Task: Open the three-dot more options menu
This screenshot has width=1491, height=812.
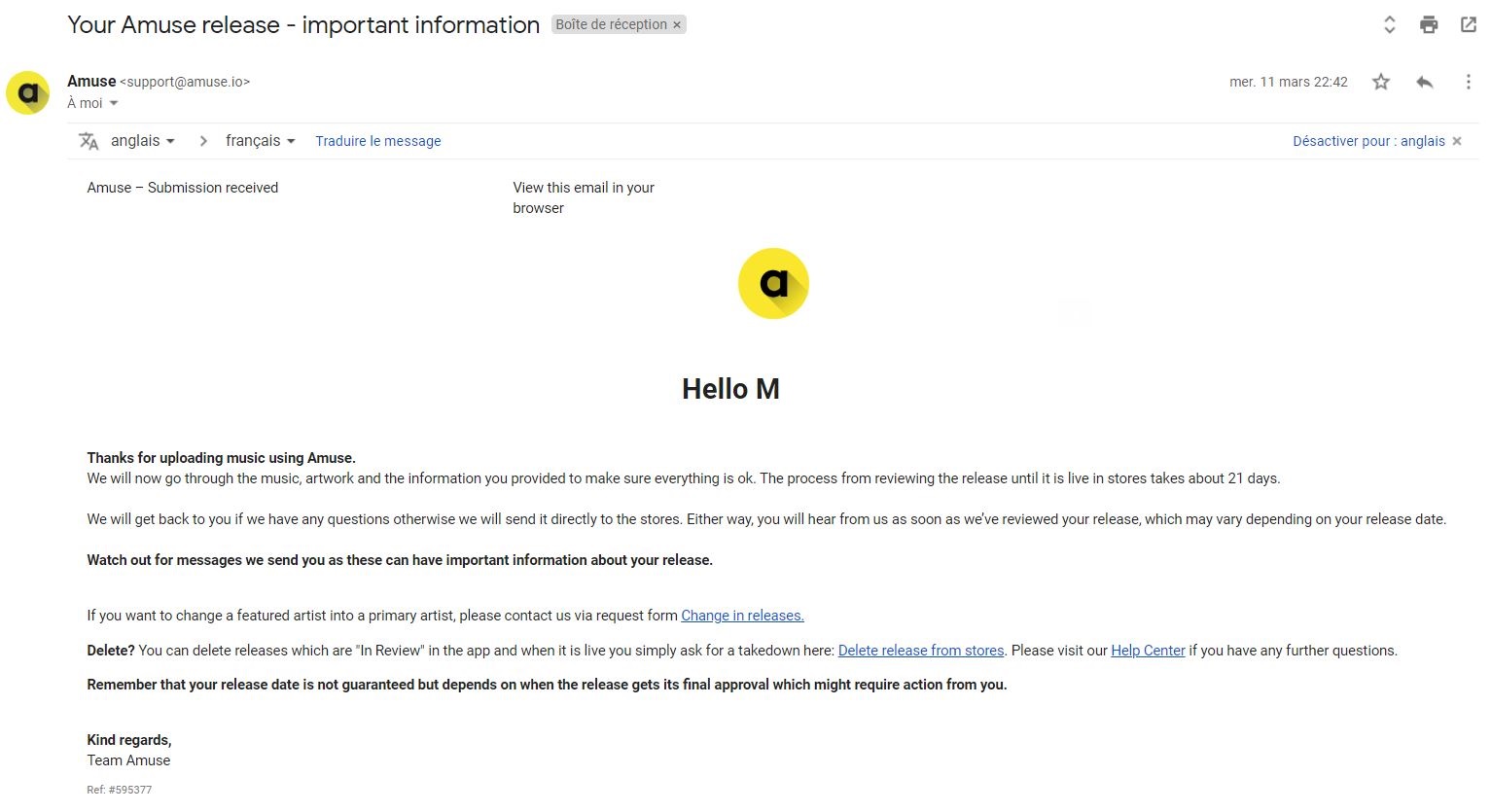Action: tap(1469, 83)
